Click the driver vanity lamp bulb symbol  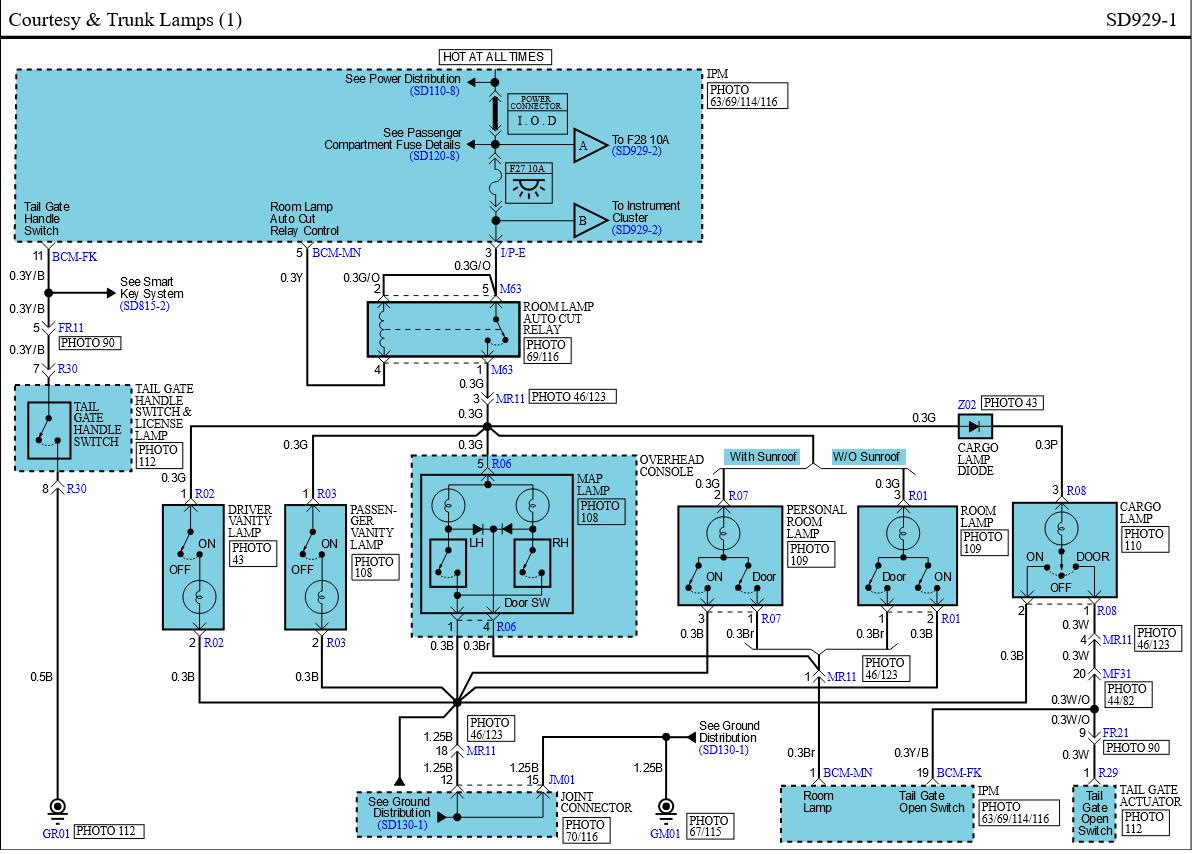click(x=201, y=598)
